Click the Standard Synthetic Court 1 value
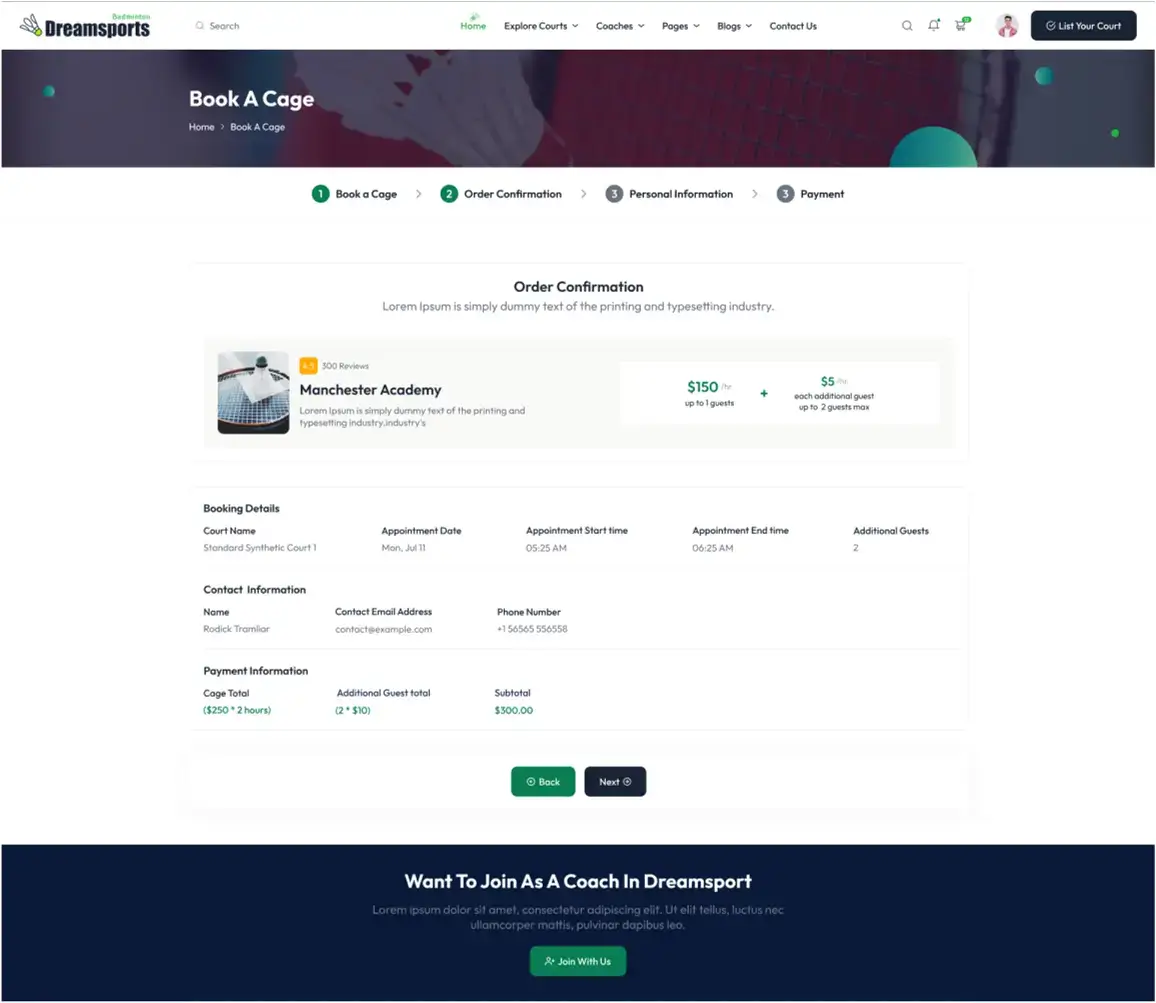 (x=260, y=548)
